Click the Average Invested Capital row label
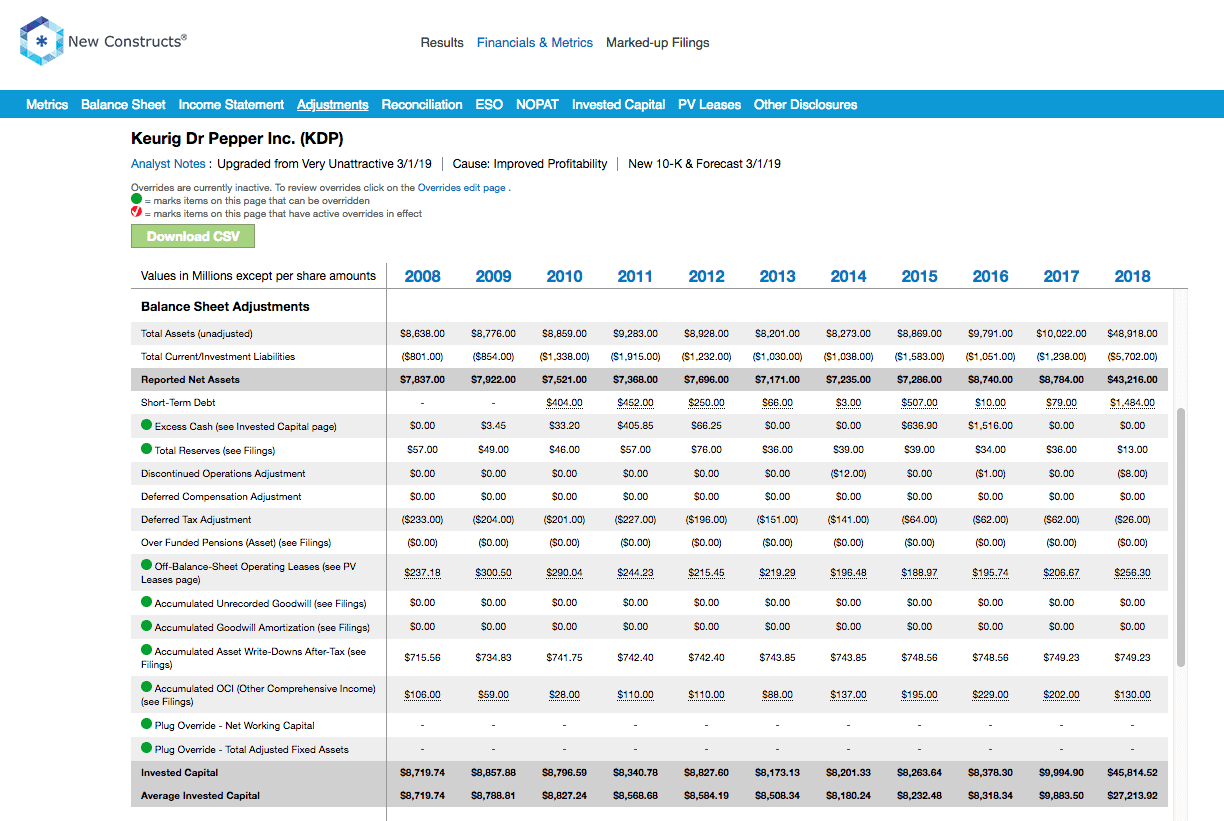Image resolution: width=1224 pixels, height=821 pixels. pos(200,796)
